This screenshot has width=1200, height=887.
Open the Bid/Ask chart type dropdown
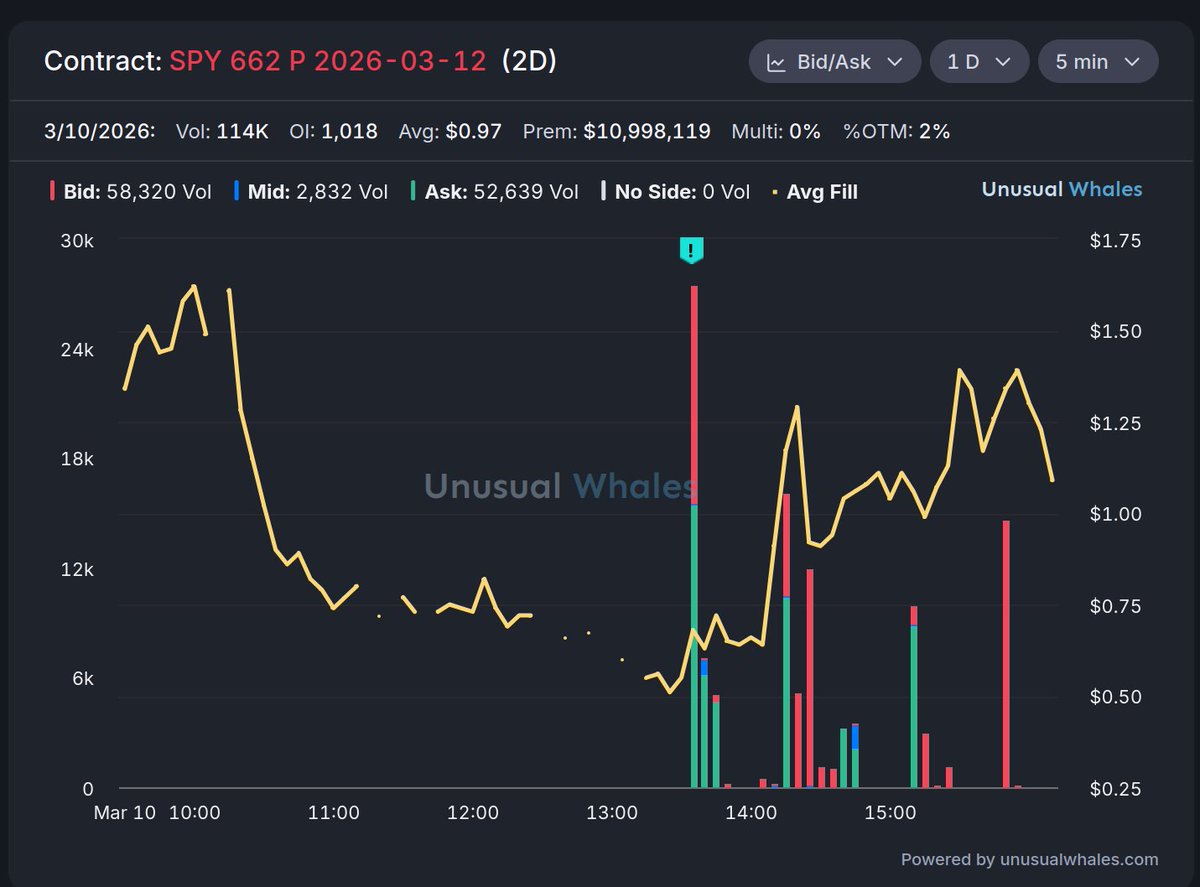(x=835, y=61)
